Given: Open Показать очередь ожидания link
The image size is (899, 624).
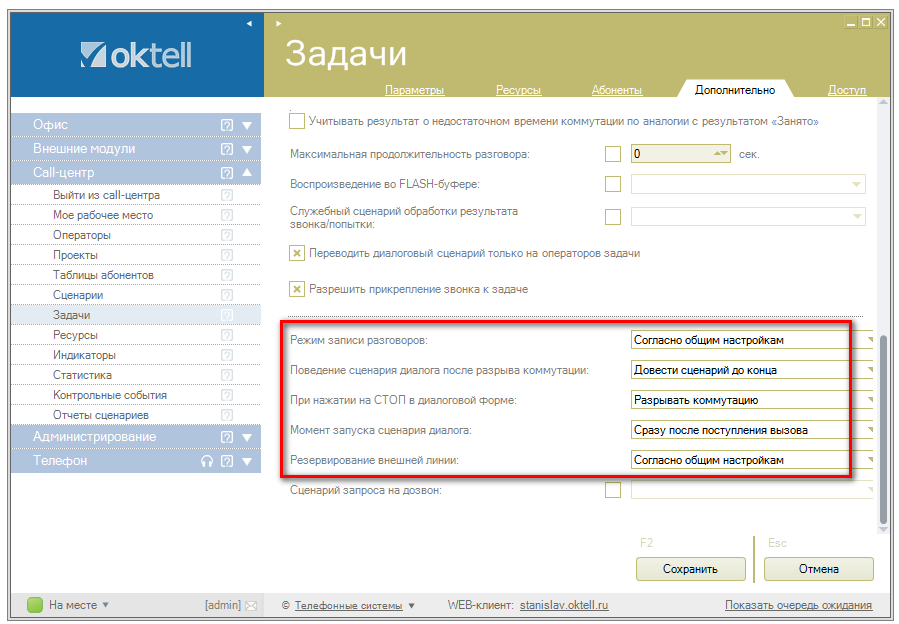Looking at the screenshot, I should point(798,605).
